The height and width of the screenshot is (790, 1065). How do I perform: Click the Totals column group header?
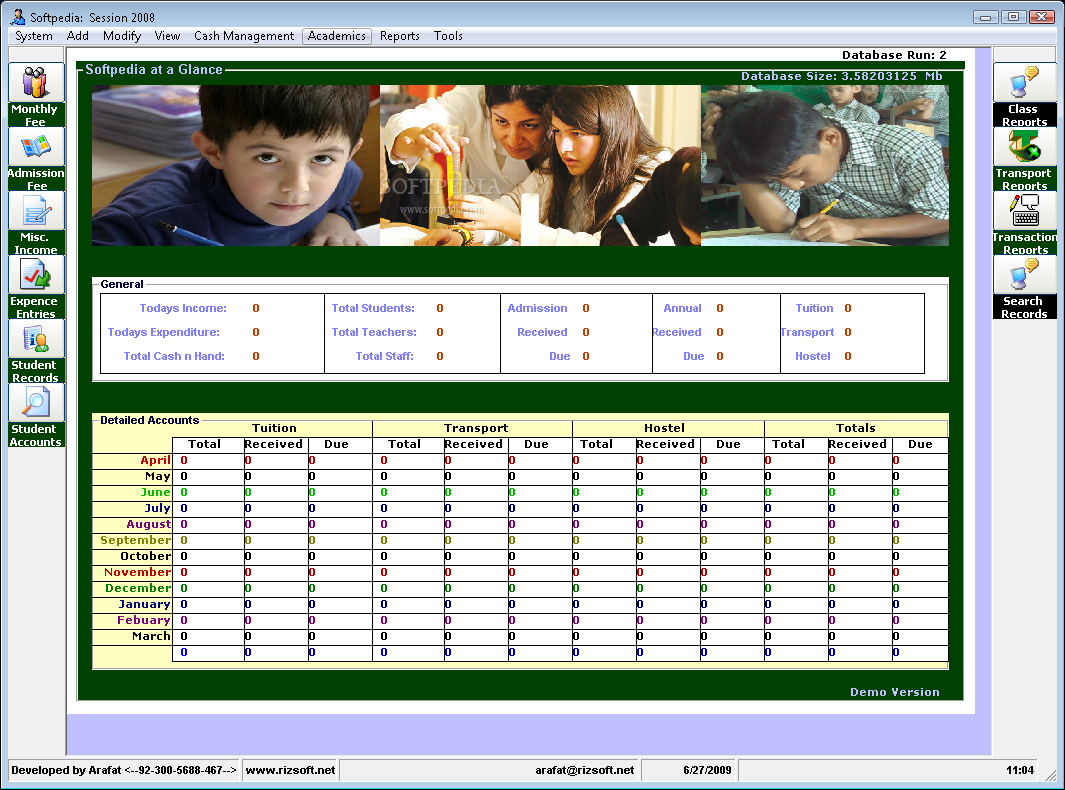click(x=856, y=428)
